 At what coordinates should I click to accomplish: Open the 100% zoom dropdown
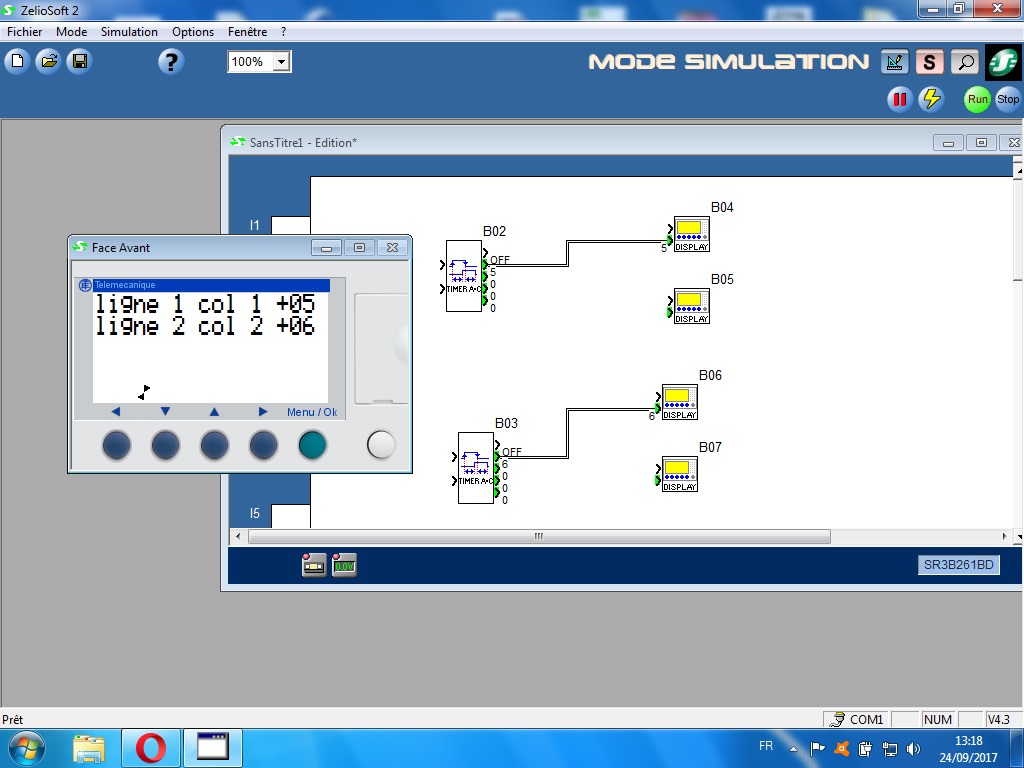281,62
